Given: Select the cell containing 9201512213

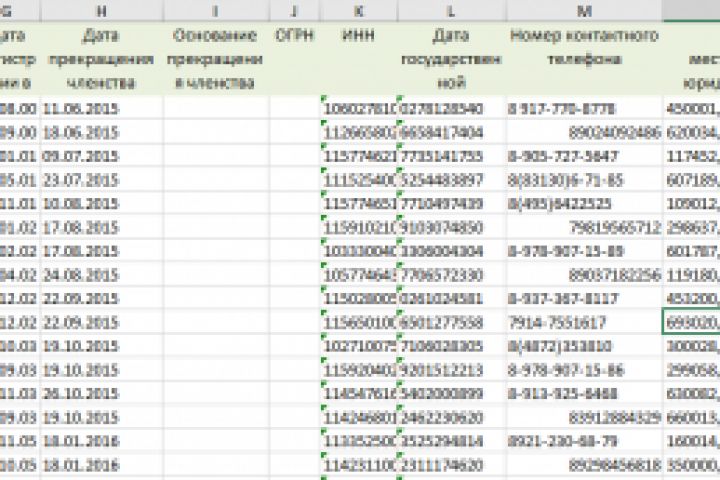Looking at the screenshot, I should click(x=452, y=370).
